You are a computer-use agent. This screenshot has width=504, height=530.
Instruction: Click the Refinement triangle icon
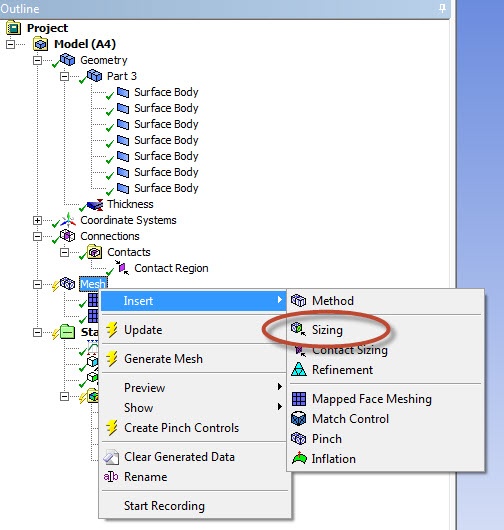[x=299, y=369]
